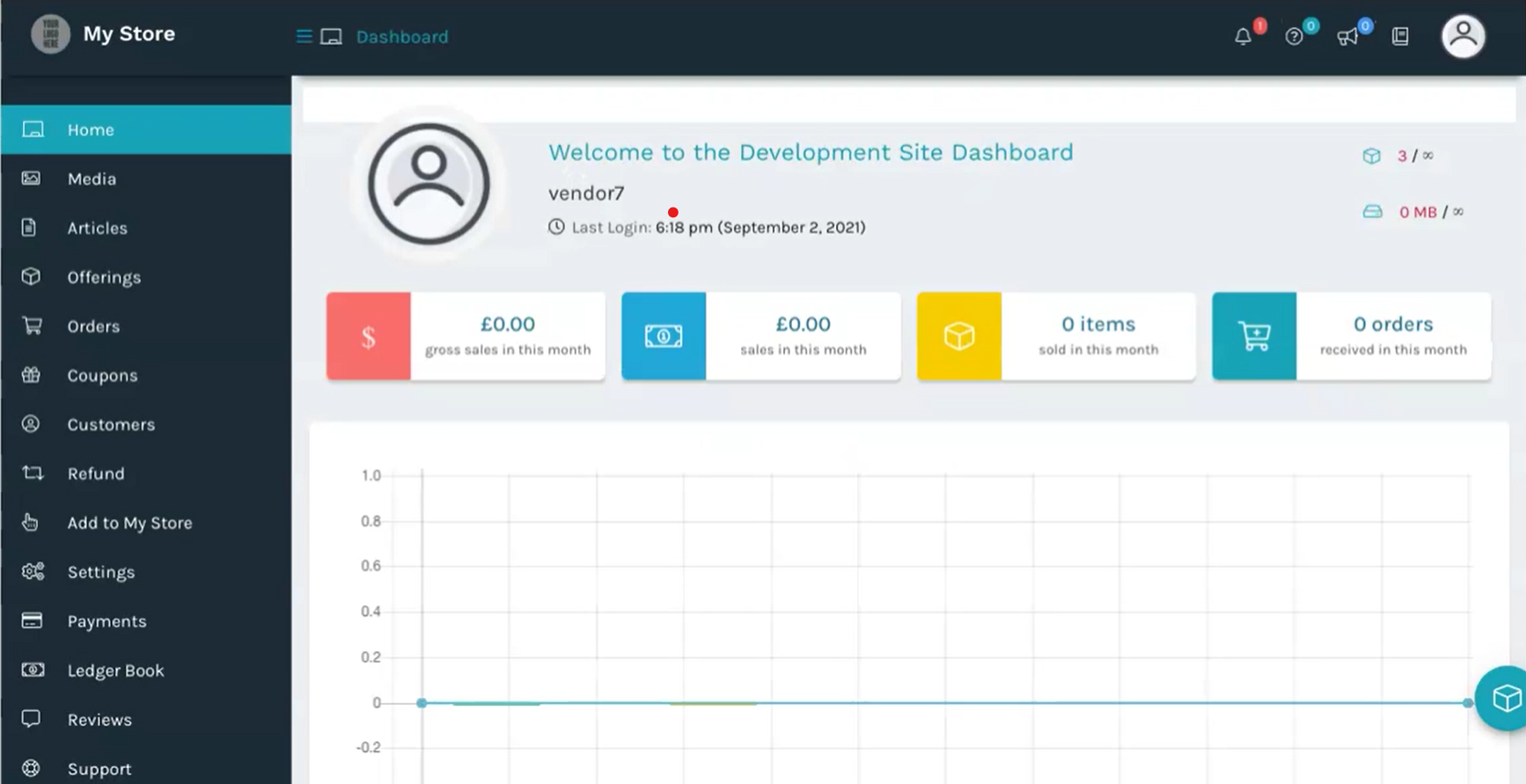Click the 0 MB disk usage indicator
This screenshot has width=1526, height=784.
click(x=1413, y=212)
